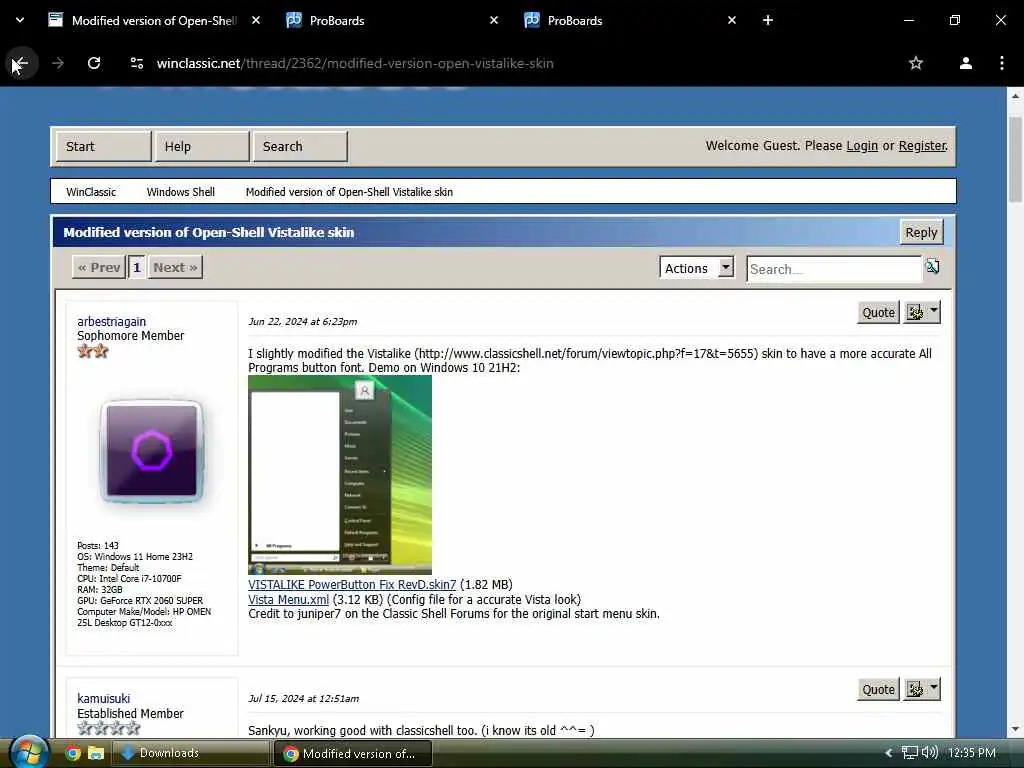Viewport: 1024px width, 768px height.
Task: Click the Register link
Action: click(922, 146)
